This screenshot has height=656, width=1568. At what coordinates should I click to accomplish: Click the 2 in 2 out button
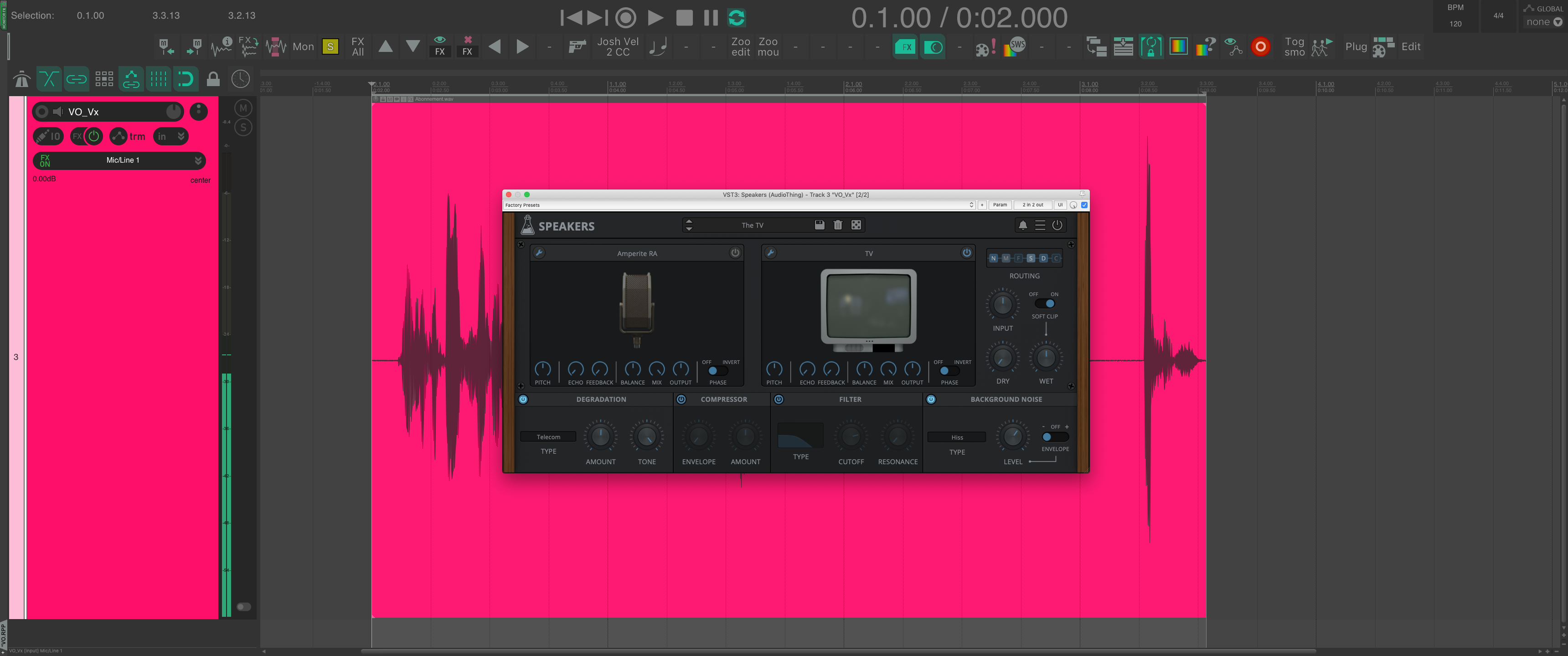click(x=1032, y=205)
